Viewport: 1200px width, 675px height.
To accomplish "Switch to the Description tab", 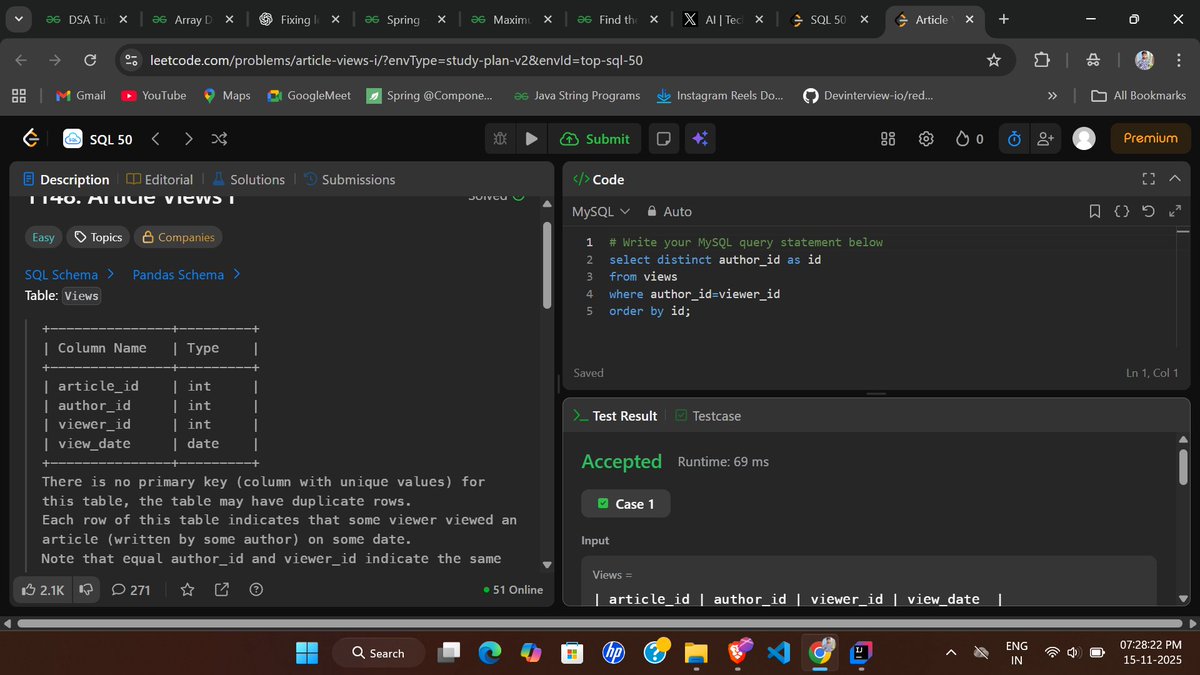I will coord(66,179).
